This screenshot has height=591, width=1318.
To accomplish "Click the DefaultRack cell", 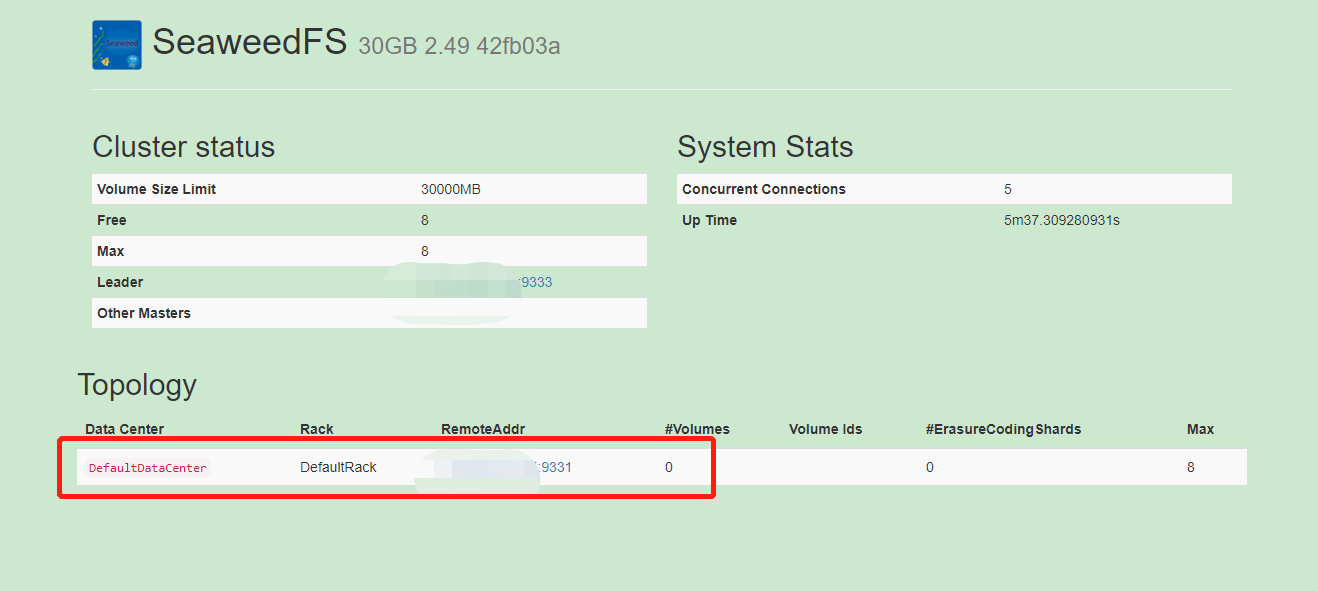I will click(x=338, y=467).
